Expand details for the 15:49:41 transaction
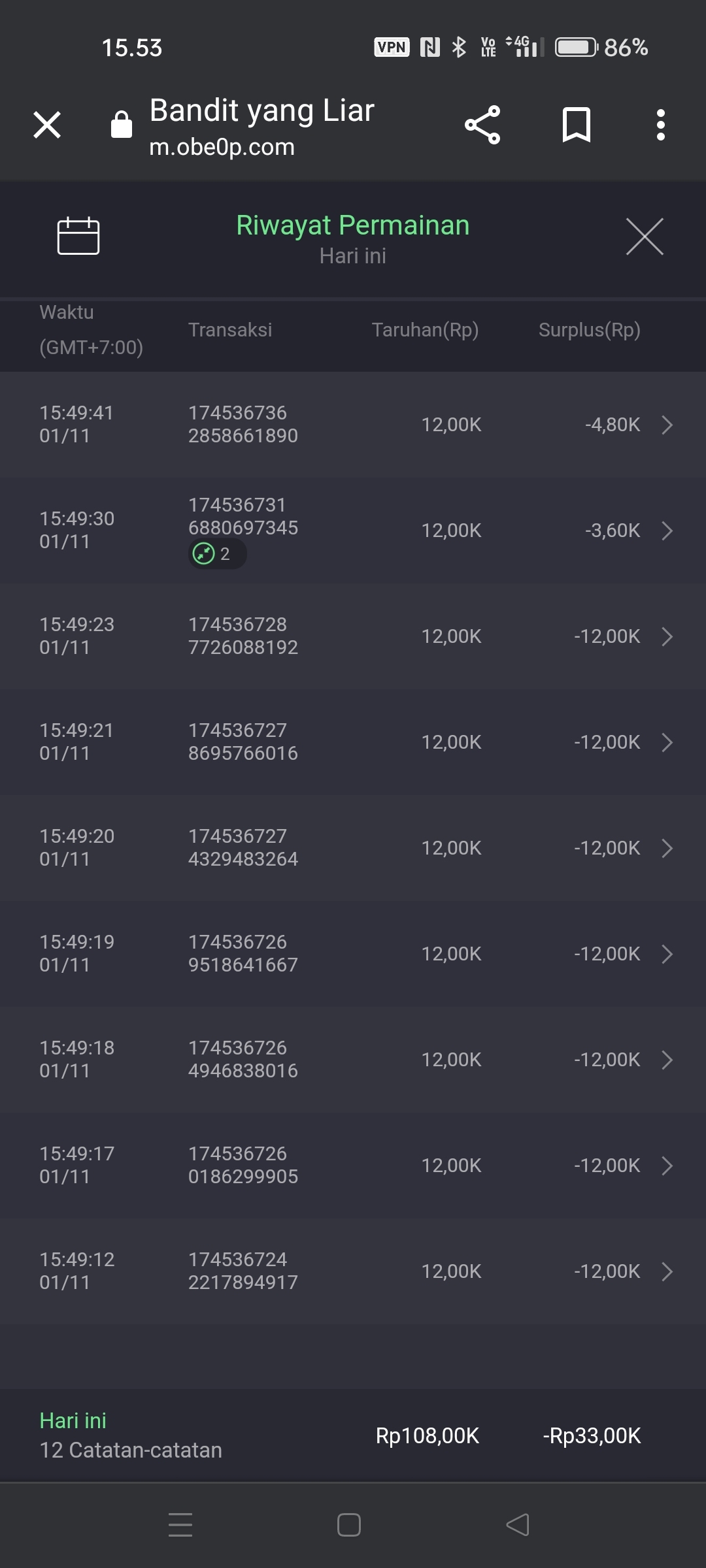This screenshot has height=1568, width=706. click(667, 425)
